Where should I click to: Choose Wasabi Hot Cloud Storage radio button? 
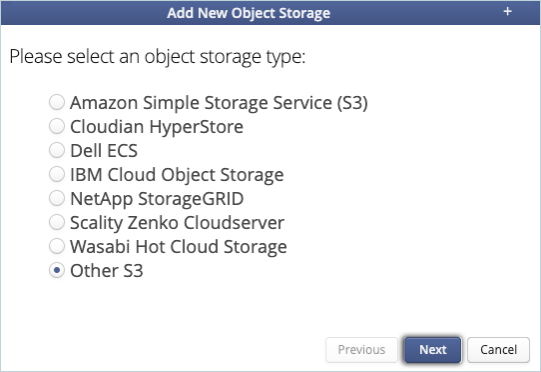(x=57, y=246)
